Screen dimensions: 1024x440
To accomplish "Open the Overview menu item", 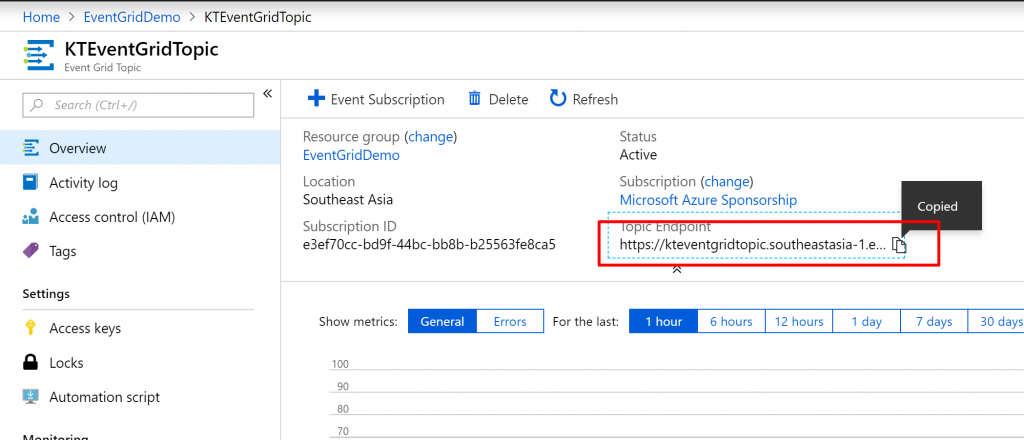I will pyautogui.click(x=140, y=148).
